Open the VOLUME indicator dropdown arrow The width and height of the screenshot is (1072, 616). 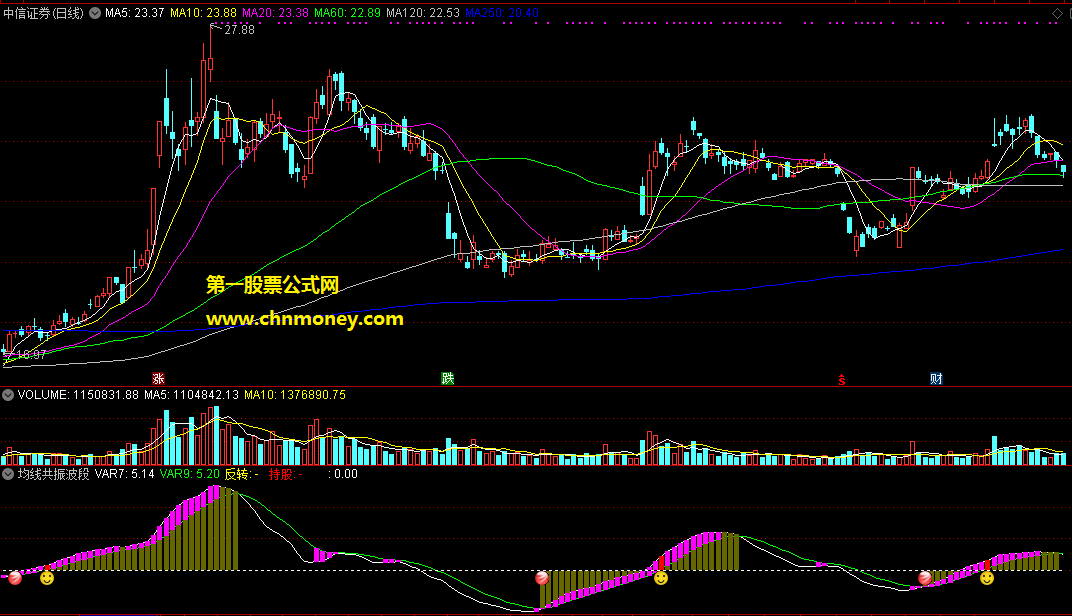click(8, 395)
